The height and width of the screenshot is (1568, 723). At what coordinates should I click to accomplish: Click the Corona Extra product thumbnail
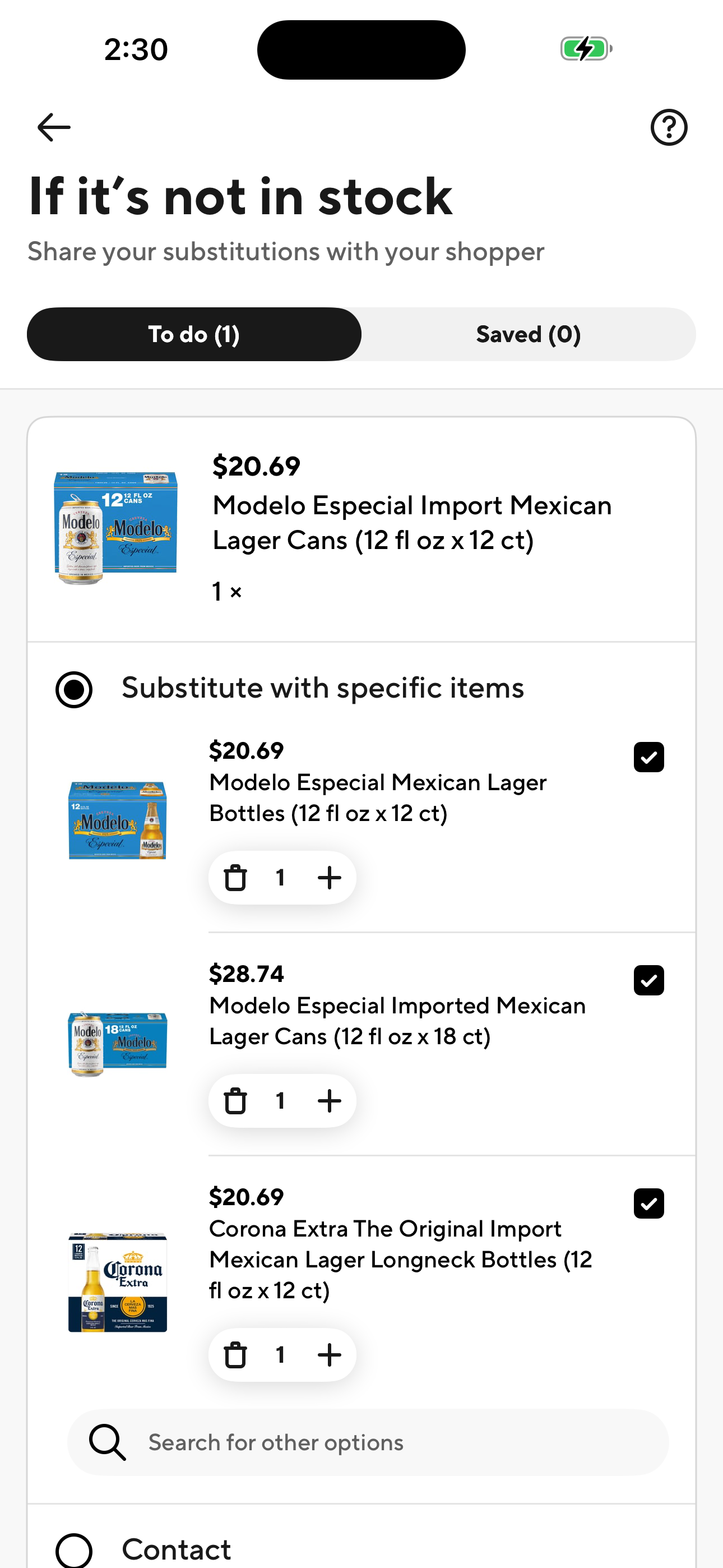point(115,1281)
